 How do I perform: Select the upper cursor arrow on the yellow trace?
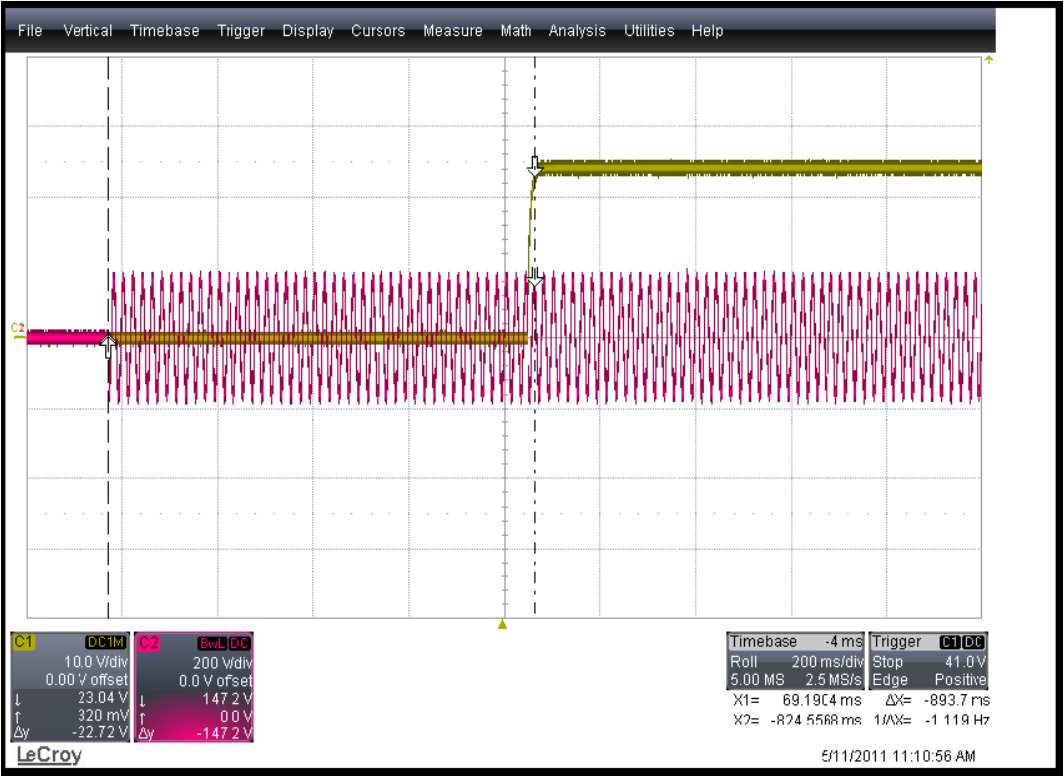tap(535, 164)
